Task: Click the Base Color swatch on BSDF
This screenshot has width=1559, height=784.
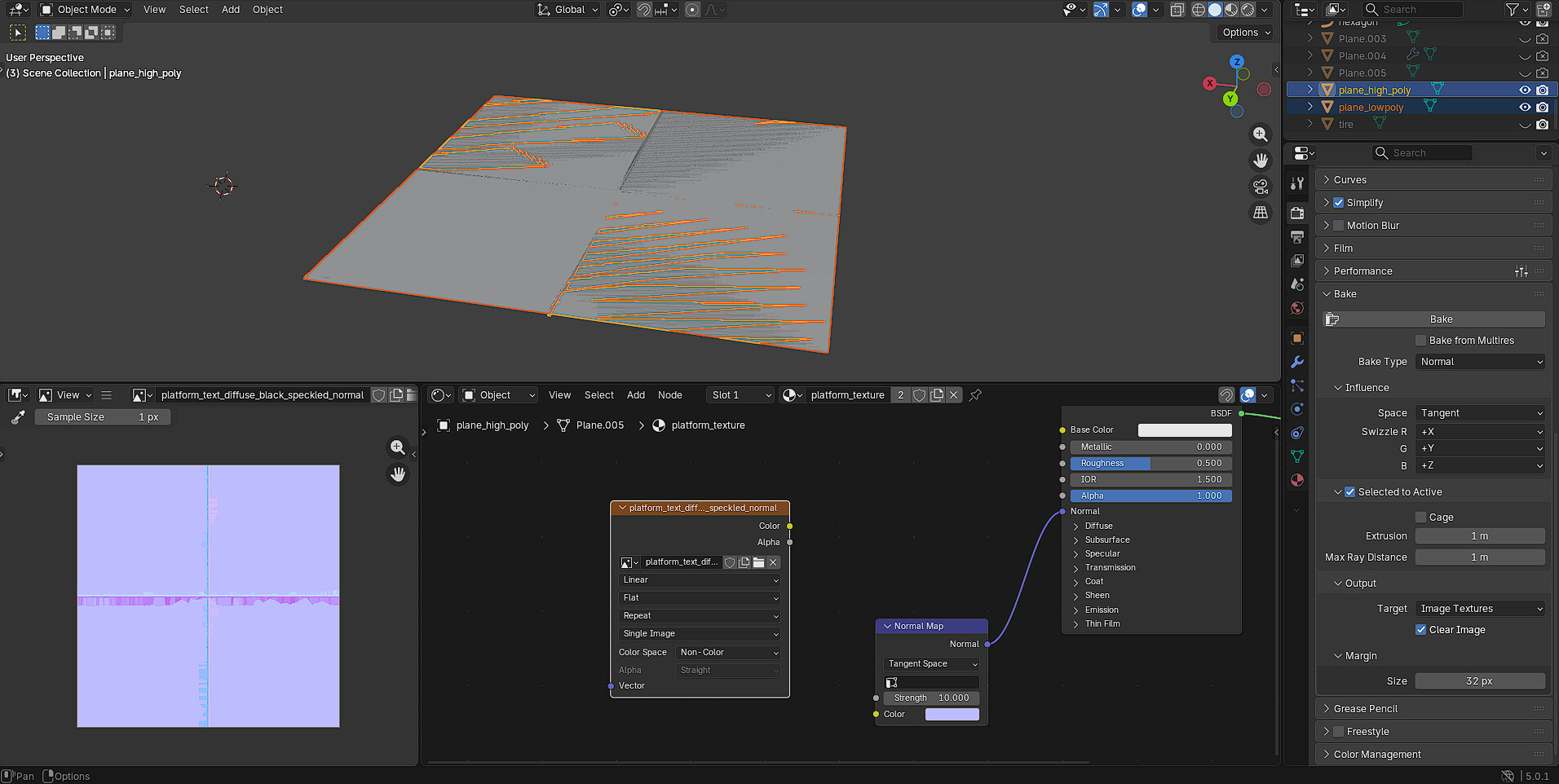Action: 1185,430
